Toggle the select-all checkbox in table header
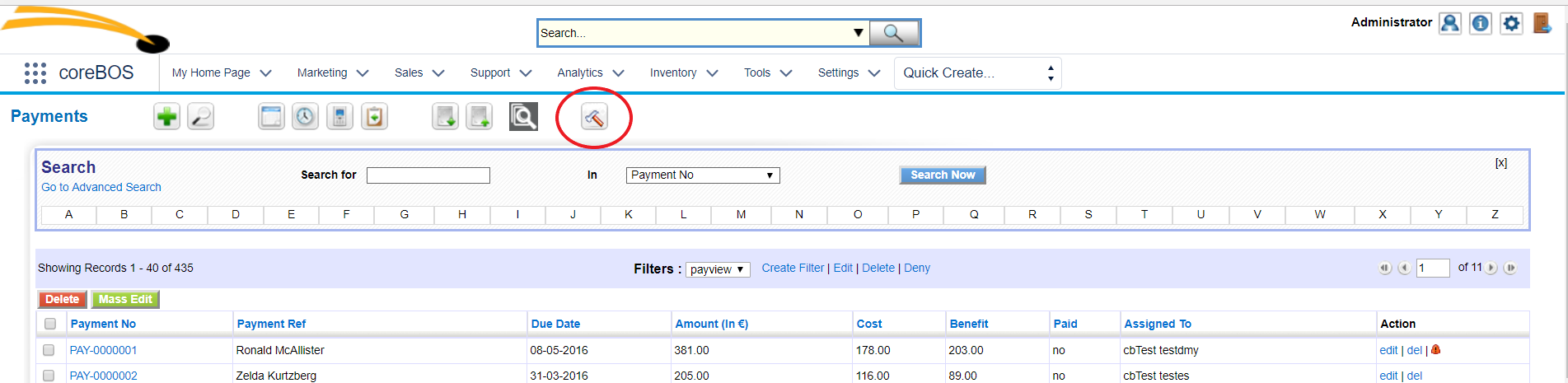Screen dimensions: 1568x383 point(50,324)
